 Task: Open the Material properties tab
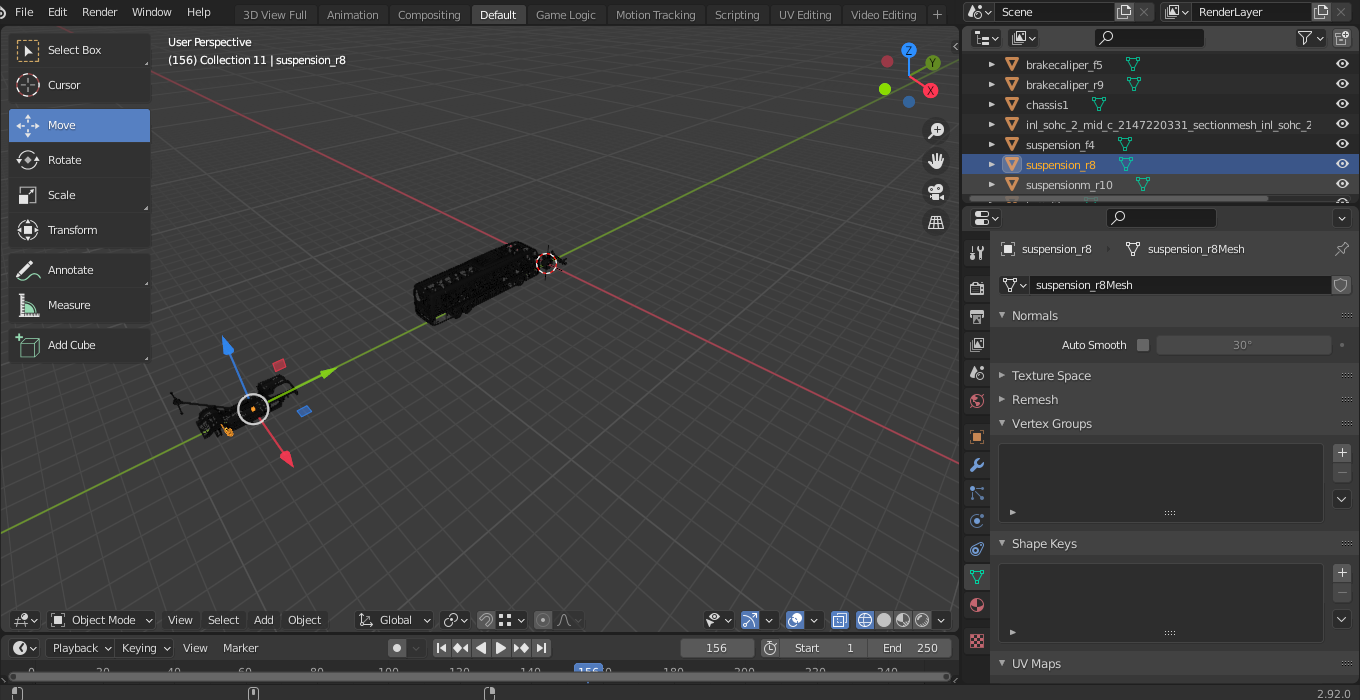point(977,605)
